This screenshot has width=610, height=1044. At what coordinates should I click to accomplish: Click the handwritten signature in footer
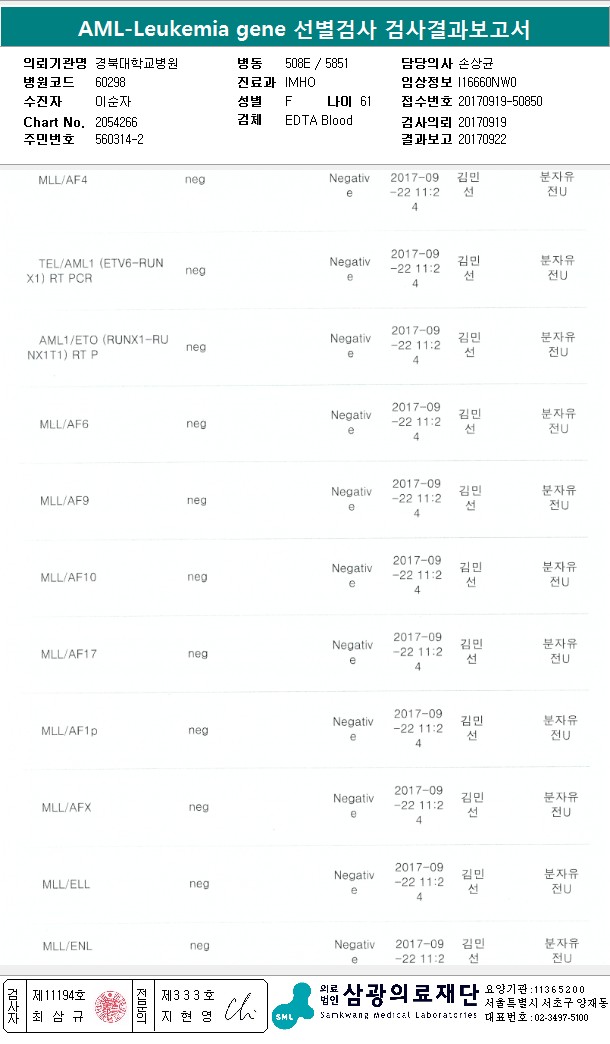tap(241, 1007)
